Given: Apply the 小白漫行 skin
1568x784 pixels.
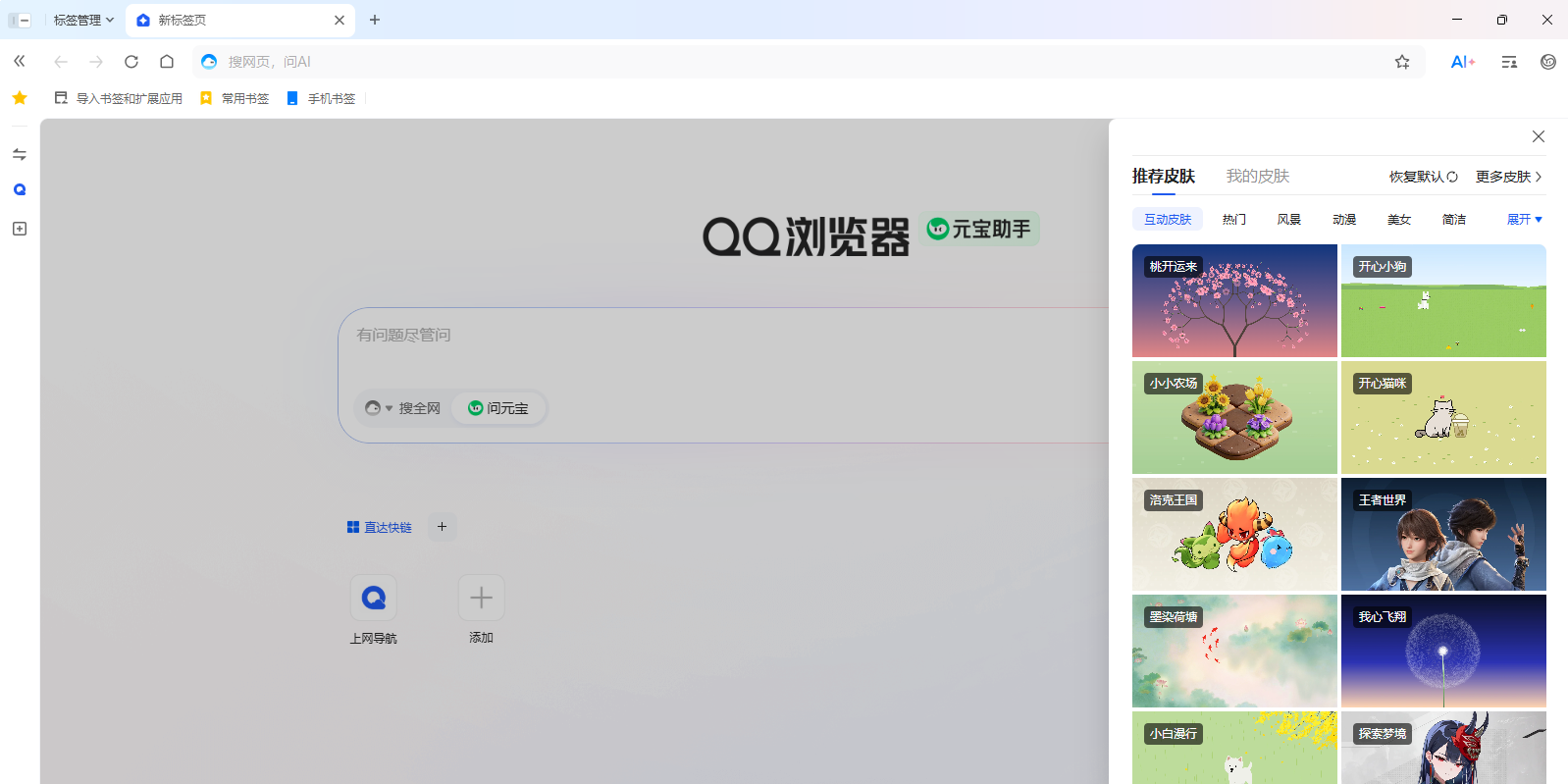Looking at the screenshot, I should pyautogui.click(x=1234, y=748).
